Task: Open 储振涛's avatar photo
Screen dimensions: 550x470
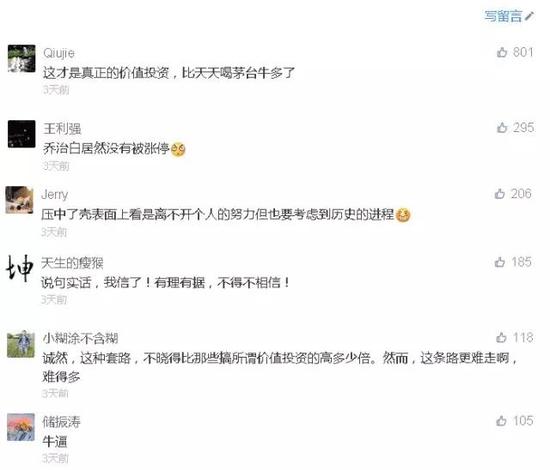Action: point(21,427)
